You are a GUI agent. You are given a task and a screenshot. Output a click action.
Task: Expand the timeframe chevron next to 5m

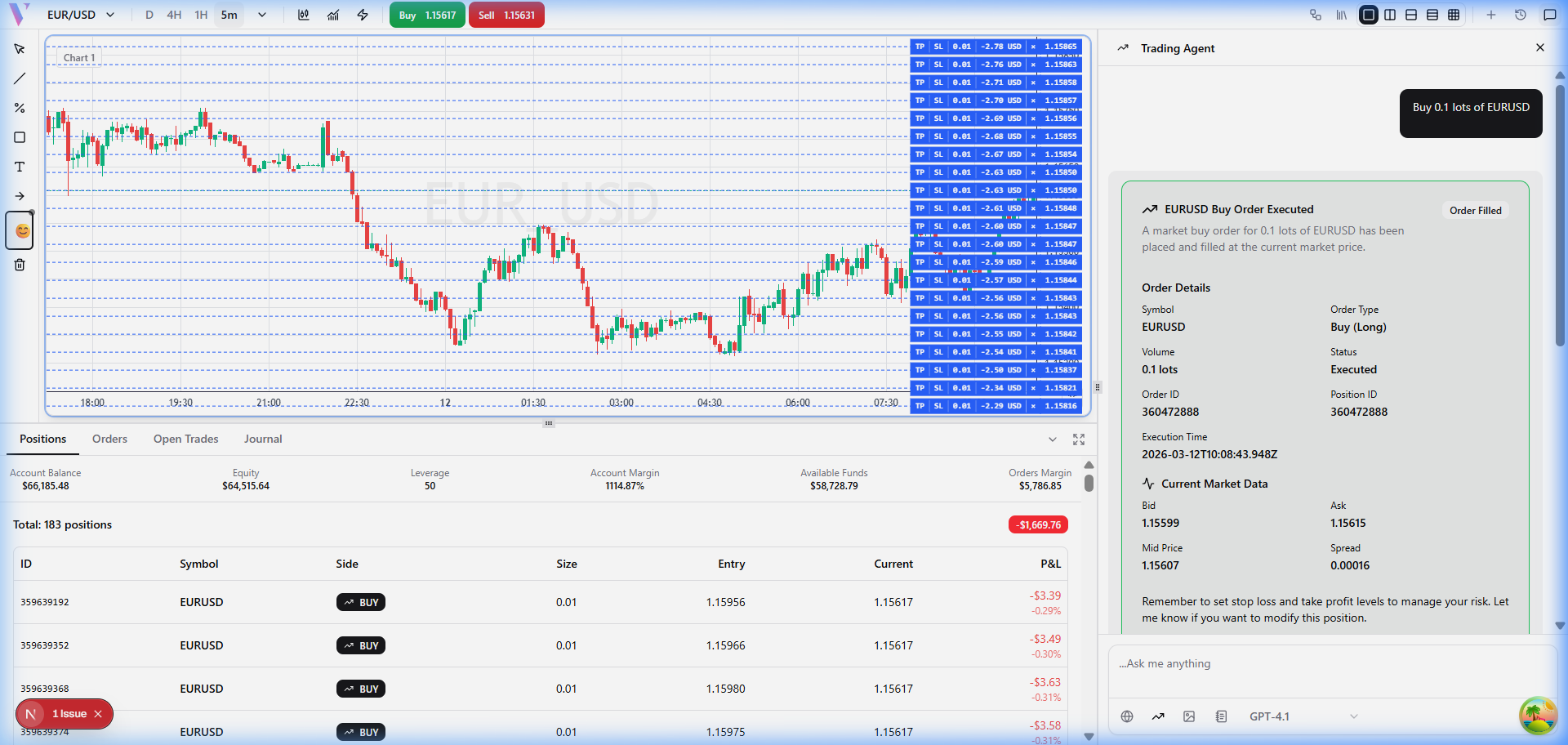click(262, 15)
